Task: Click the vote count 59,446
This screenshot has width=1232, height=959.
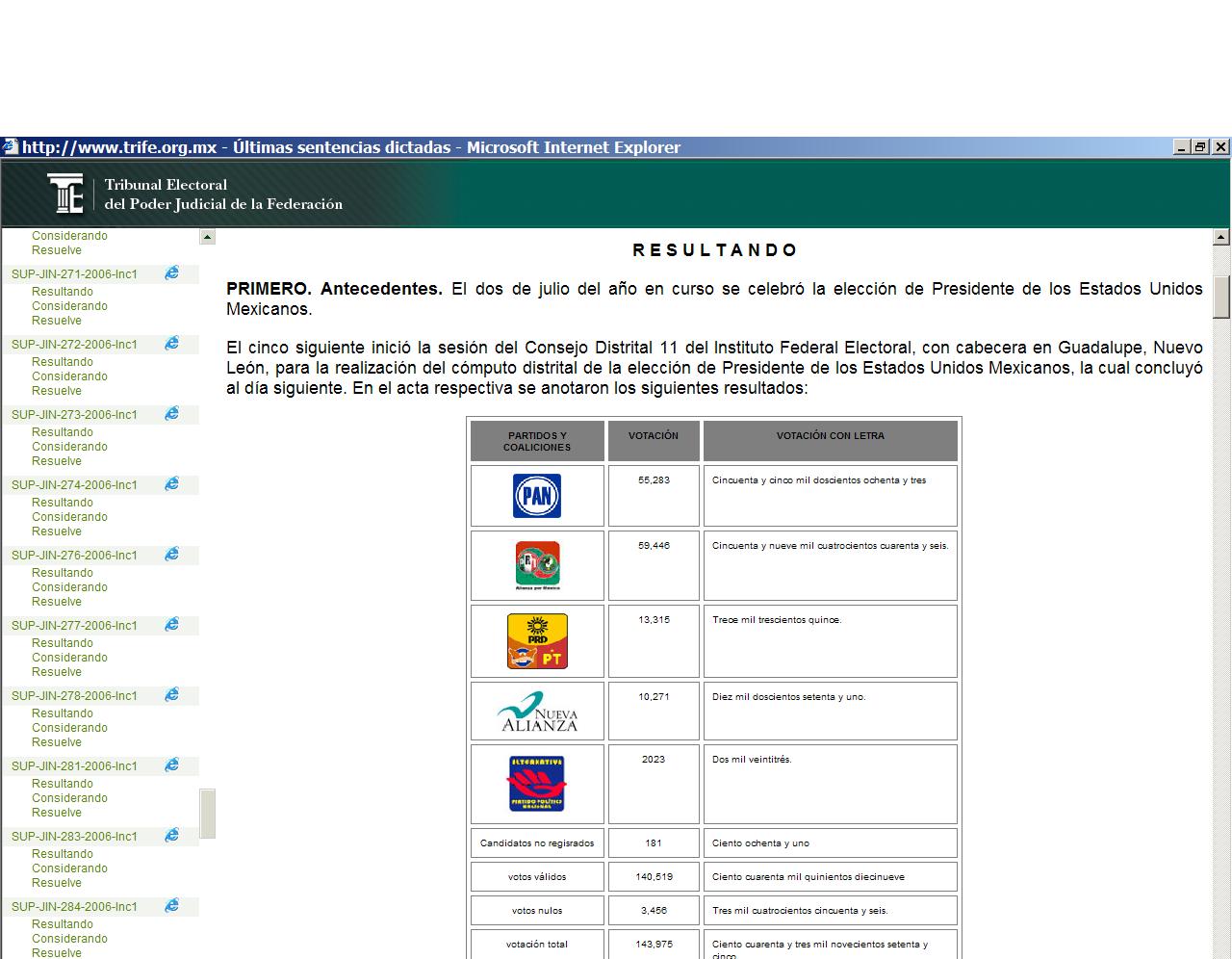Action: [654, 546]
